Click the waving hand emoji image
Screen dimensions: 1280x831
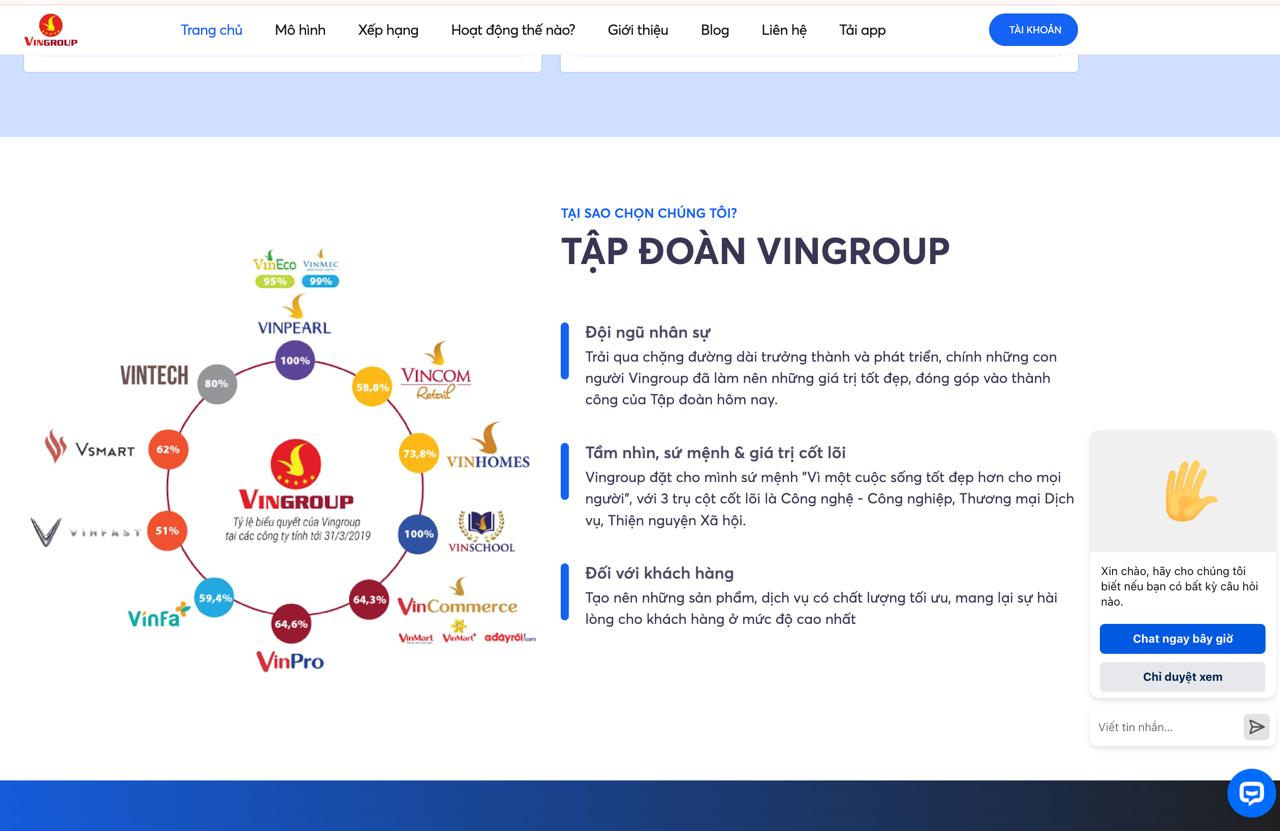(1190, 491)
